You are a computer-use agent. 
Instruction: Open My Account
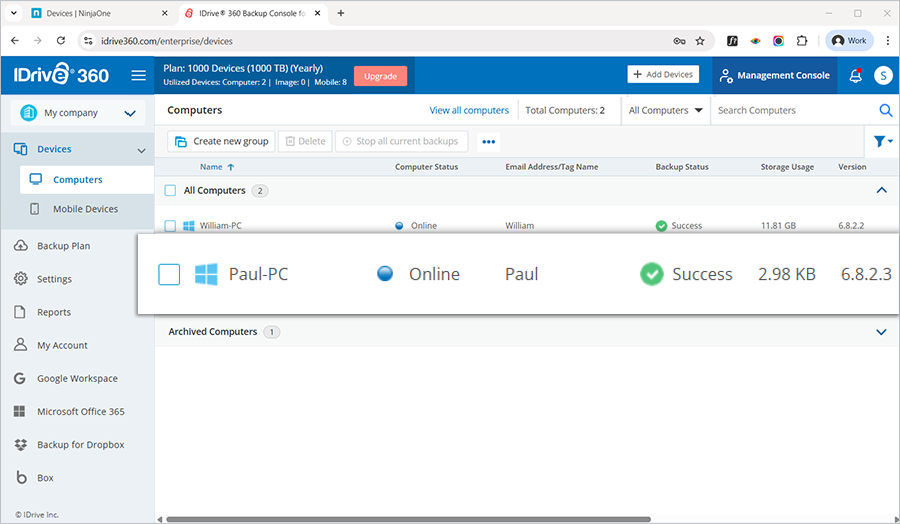pos(62,346)
